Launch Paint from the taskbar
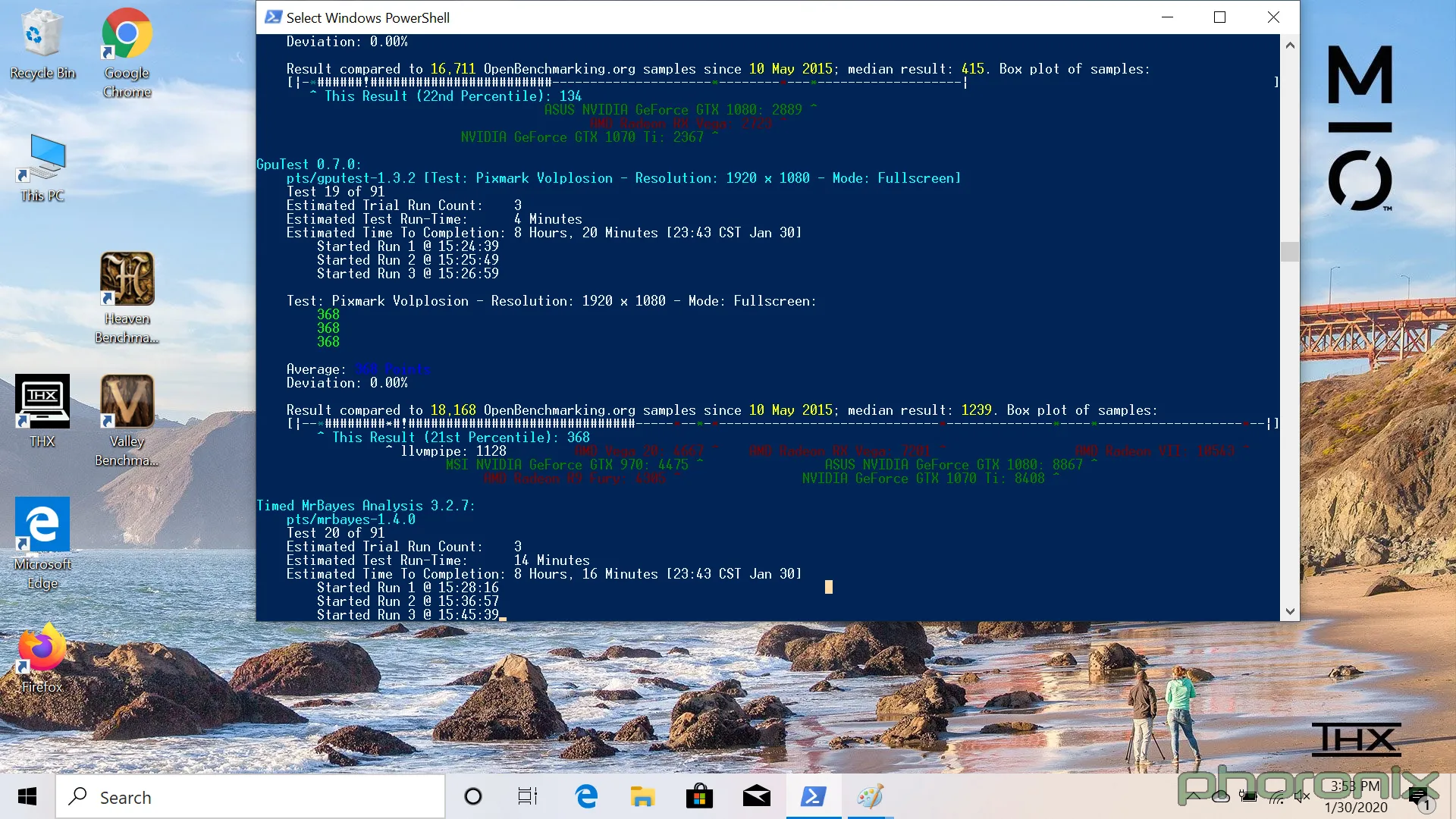The width and height of the screenshot is (1456, 819). point(869,797)
